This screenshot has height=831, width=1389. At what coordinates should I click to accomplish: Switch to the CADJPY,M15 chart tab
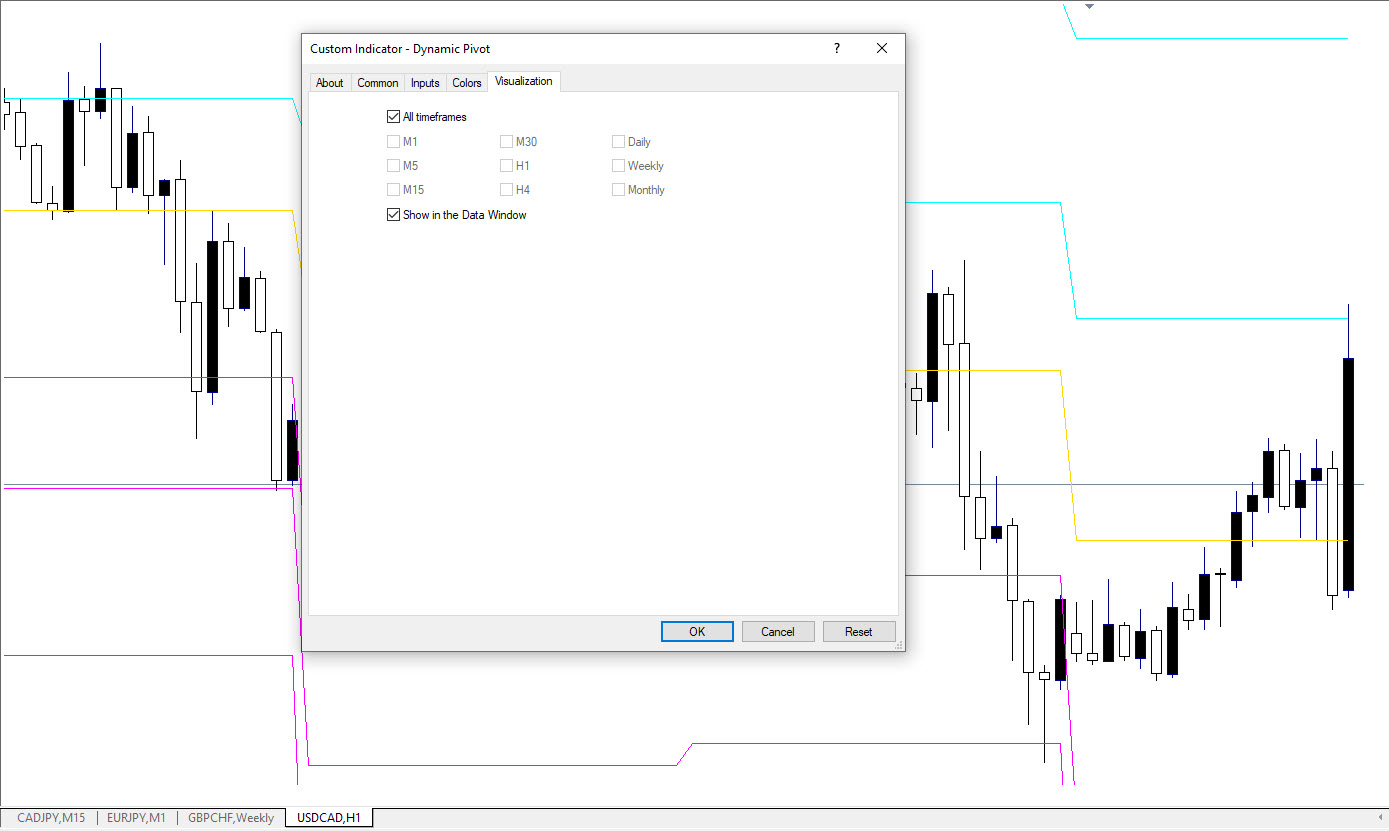tap(51, 818)
